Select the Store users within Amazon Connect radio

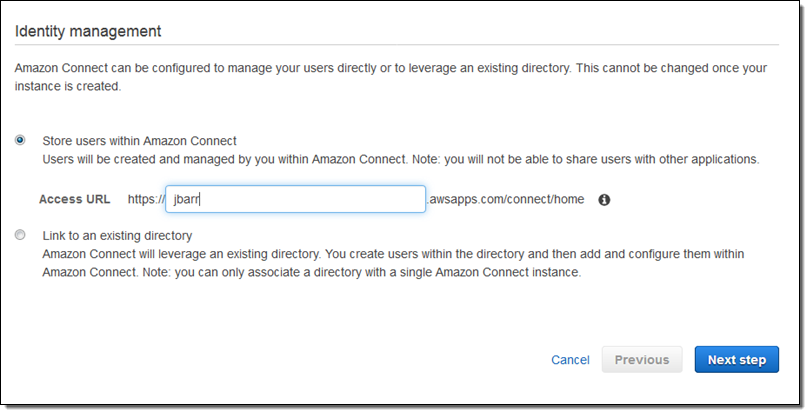[20, 141]
